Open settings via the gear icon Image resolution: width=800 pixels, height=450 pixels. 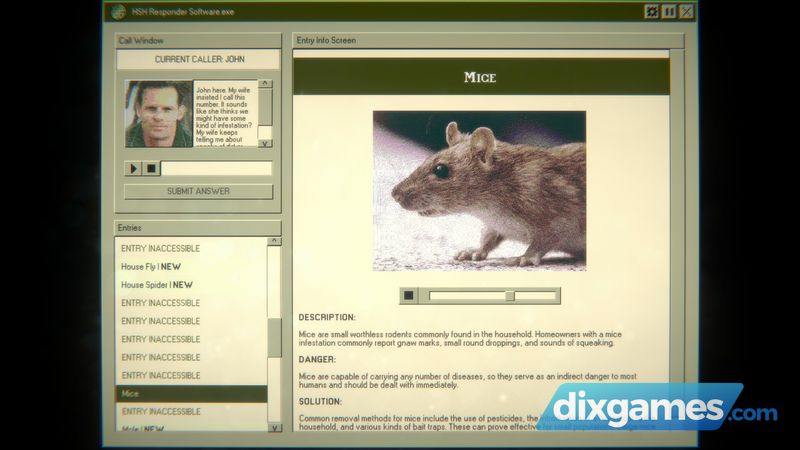coord(651,12)
